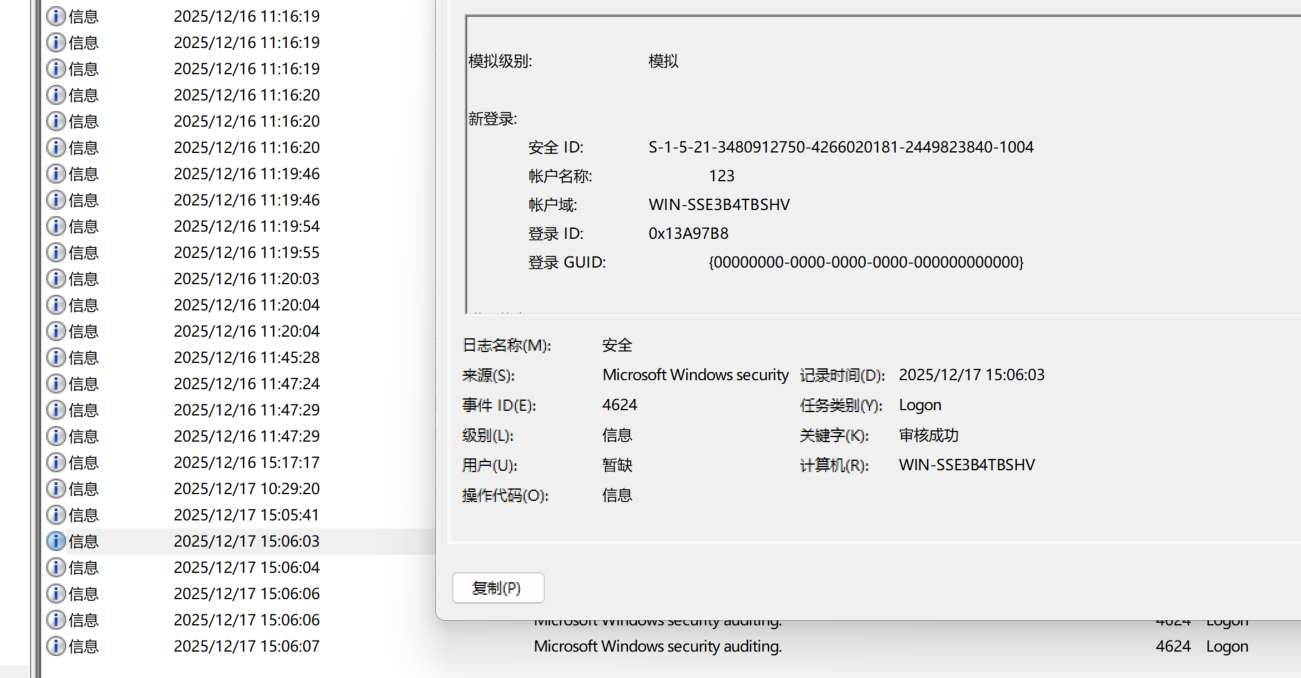Screen dimensions: 1301x678
Task: Click the 记录时间 value 2025/12/17 15:06:03
Action: tap(971, 375)
